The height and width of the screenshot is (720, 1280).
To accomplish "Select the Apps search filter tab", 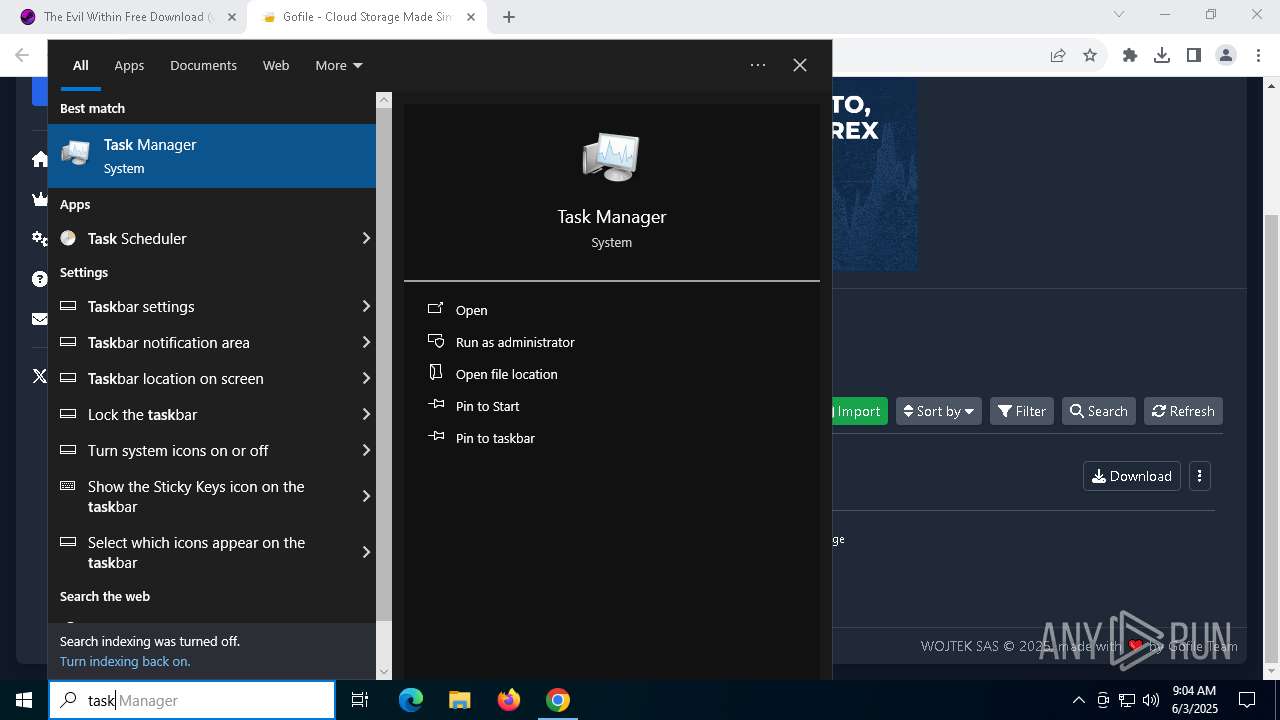I will click(x=129, y=65).
